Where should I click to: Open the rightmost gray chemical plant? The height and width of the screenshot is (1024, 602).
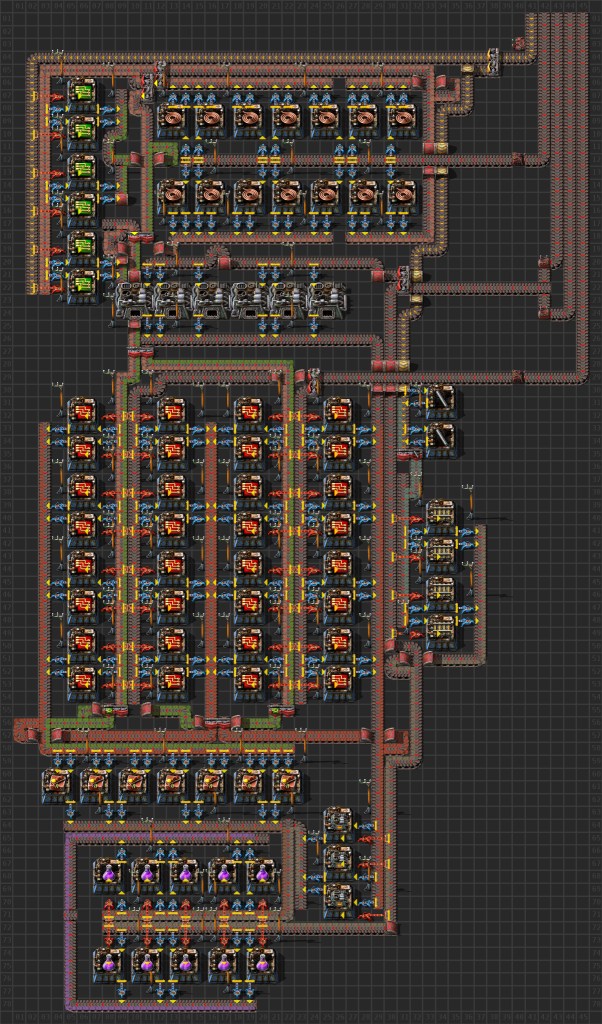coord(326,300)
